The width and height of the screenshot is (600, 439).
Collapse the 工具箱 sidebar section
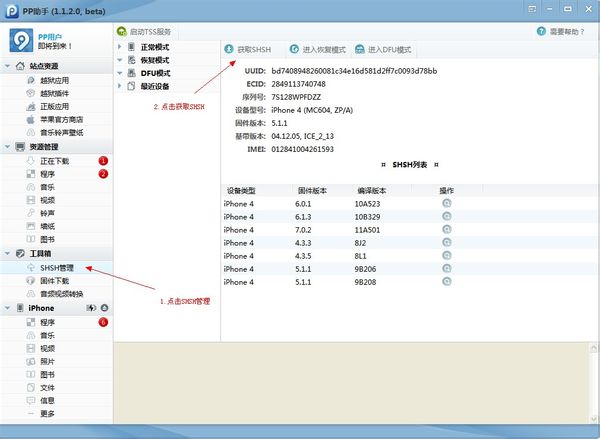(x=9, y=254)
